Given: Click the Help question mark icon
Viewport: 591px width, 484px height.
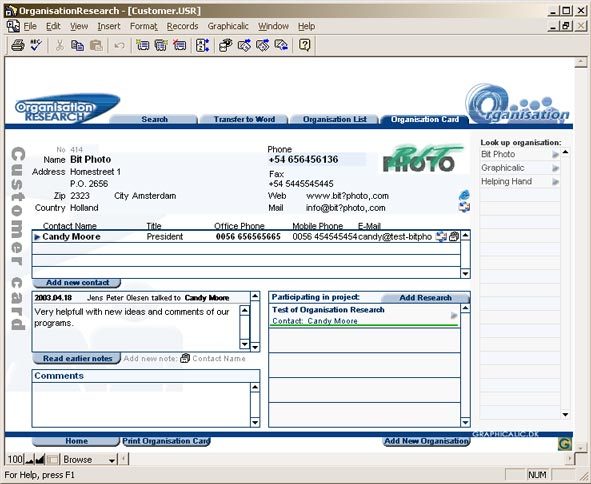Looking at the screenshot, I should [304, 46].
